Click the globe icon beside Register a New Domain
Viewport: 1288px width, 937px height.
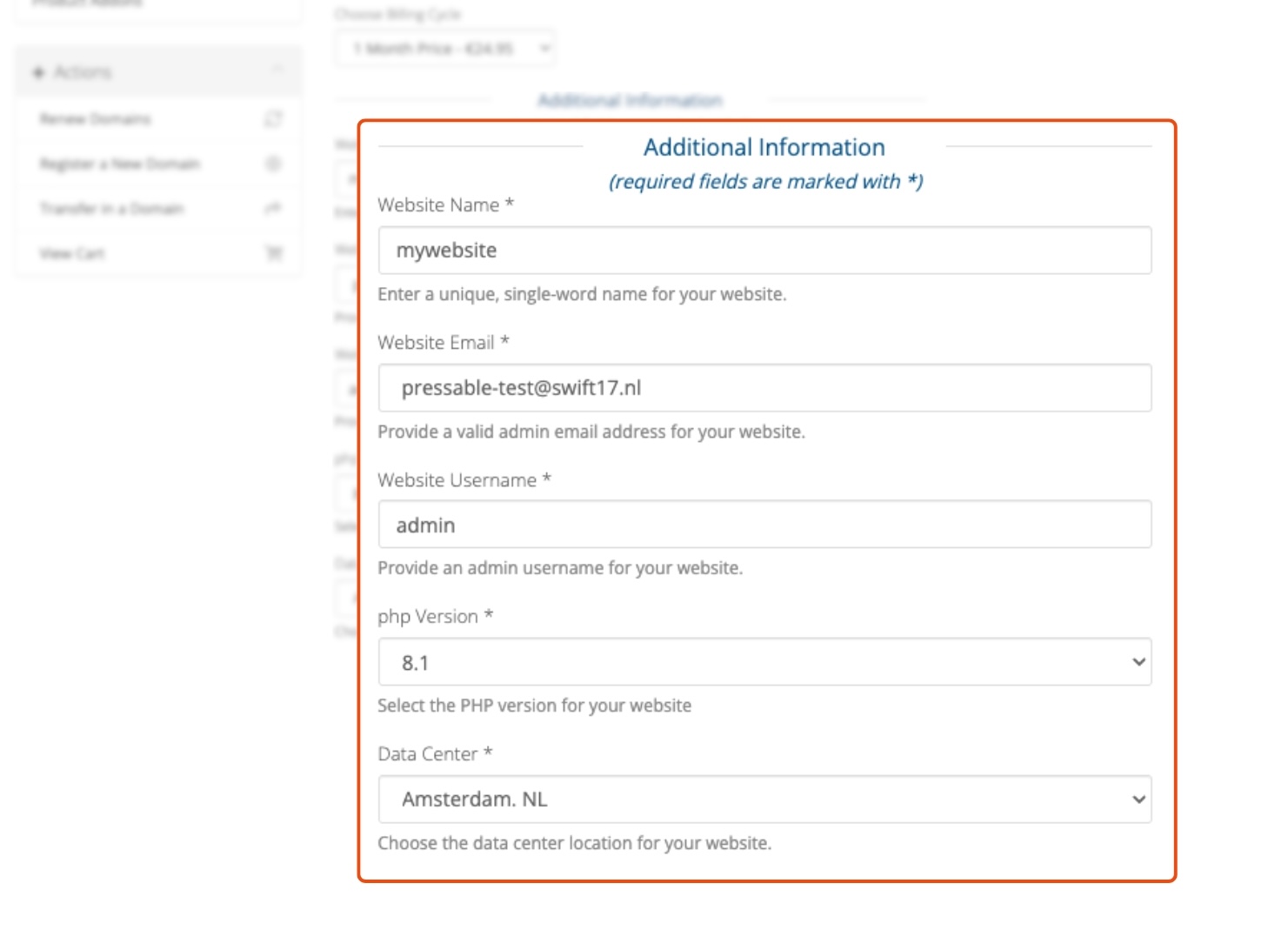tap(273, 164)
